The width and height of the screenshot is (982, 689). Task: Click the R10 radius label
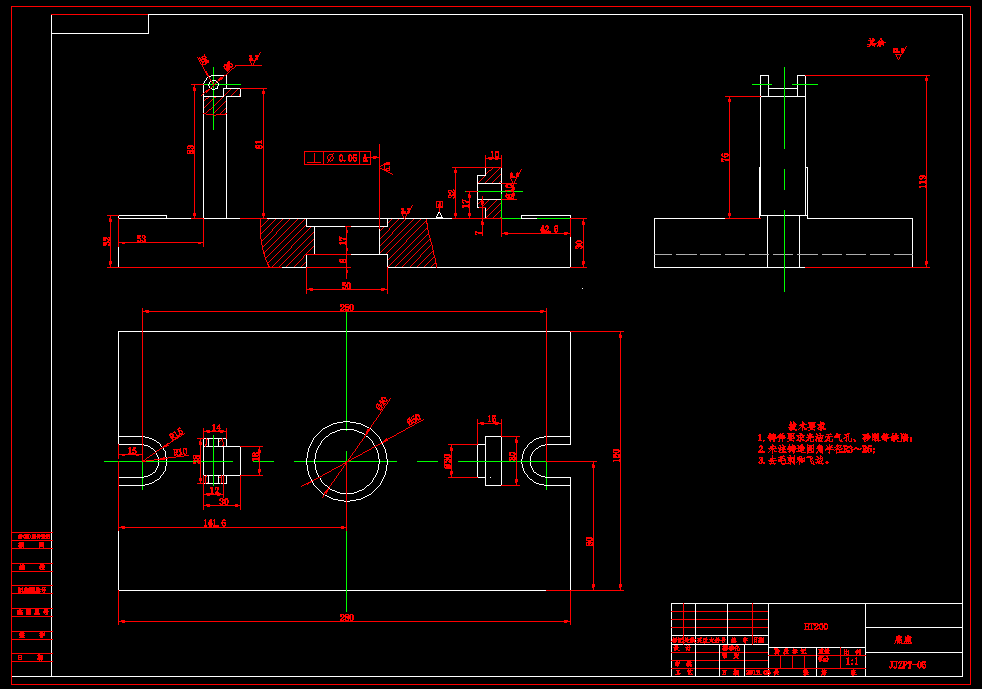[x=180, y=452]
